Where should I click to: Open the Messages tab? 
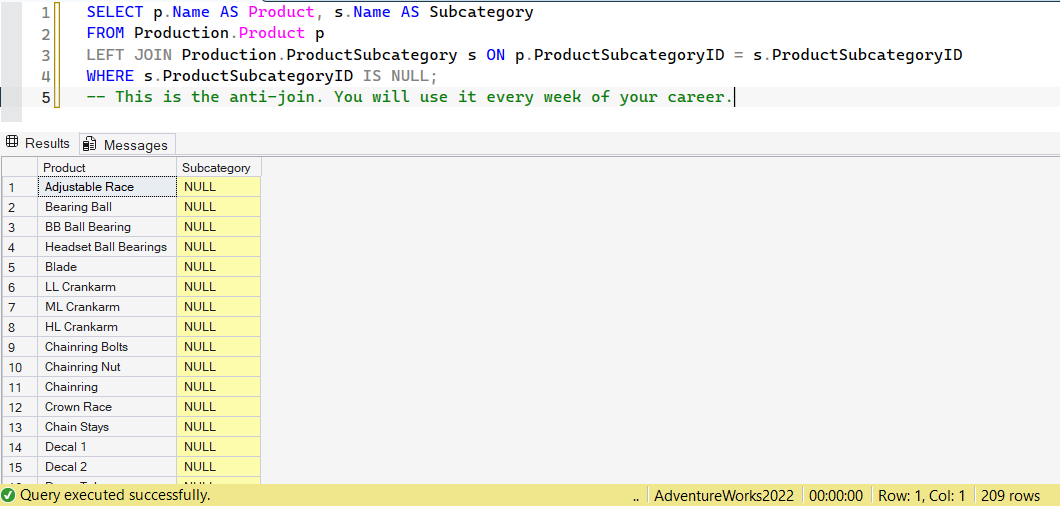tap(127, 145)
